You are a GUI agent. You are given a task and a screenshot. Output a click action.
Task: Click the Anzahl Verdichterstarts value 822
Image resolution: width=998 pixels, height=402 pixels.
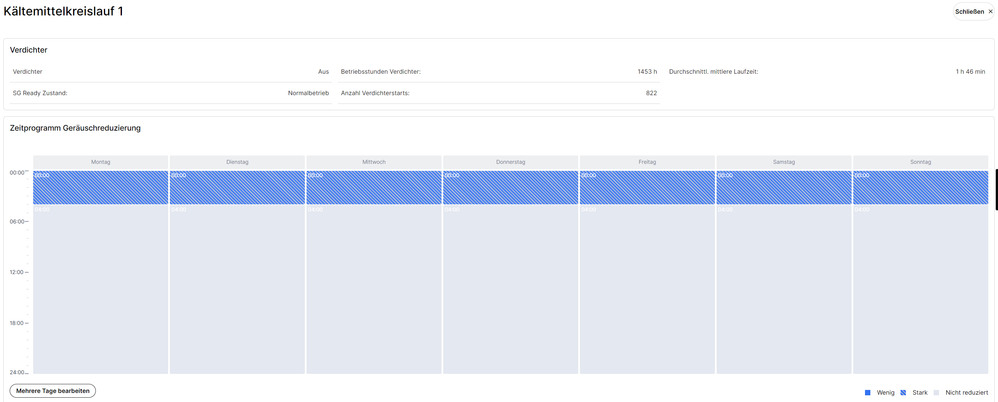coord(651,93)
